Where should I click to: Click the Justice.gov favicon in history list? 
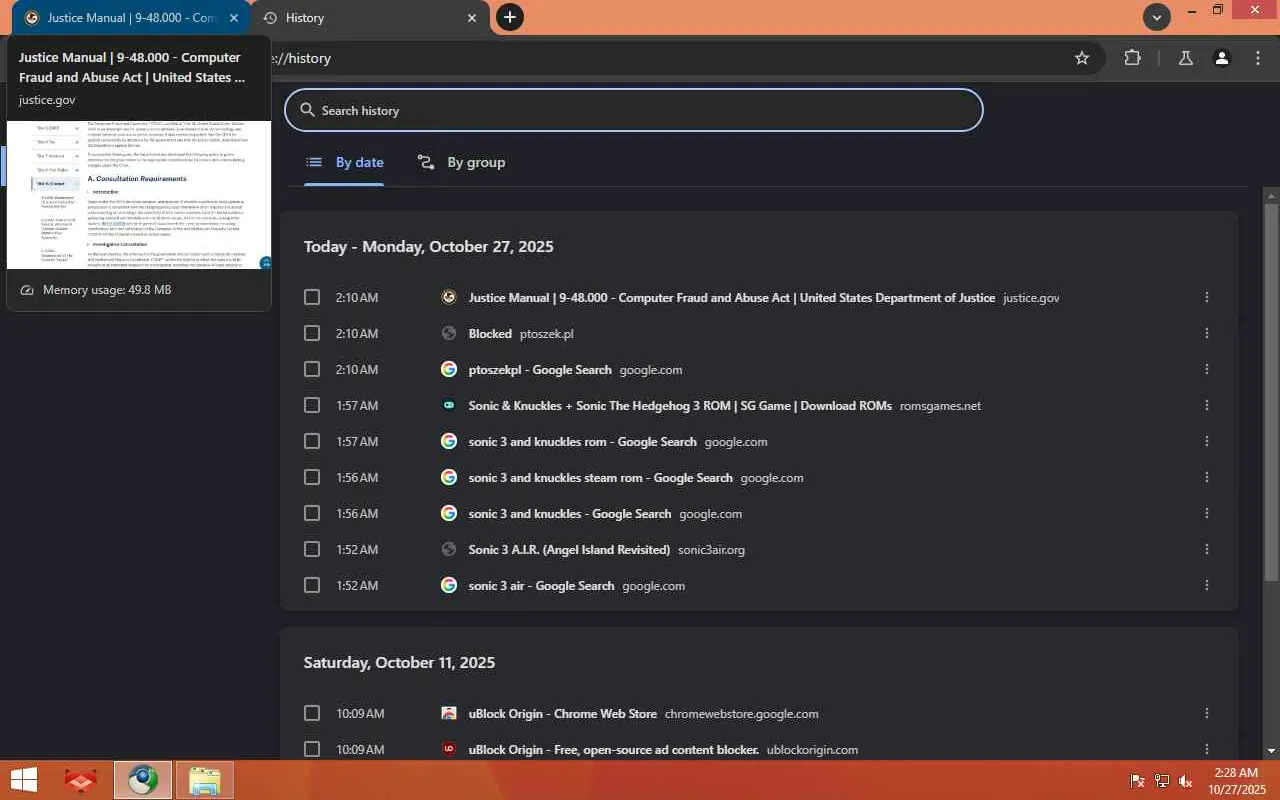(x=449, y=297)
